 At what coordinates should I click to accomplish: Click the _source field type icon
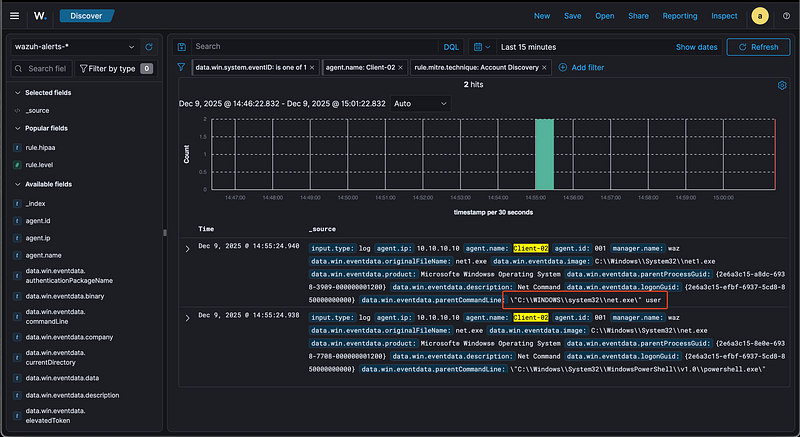pos(17,111)
